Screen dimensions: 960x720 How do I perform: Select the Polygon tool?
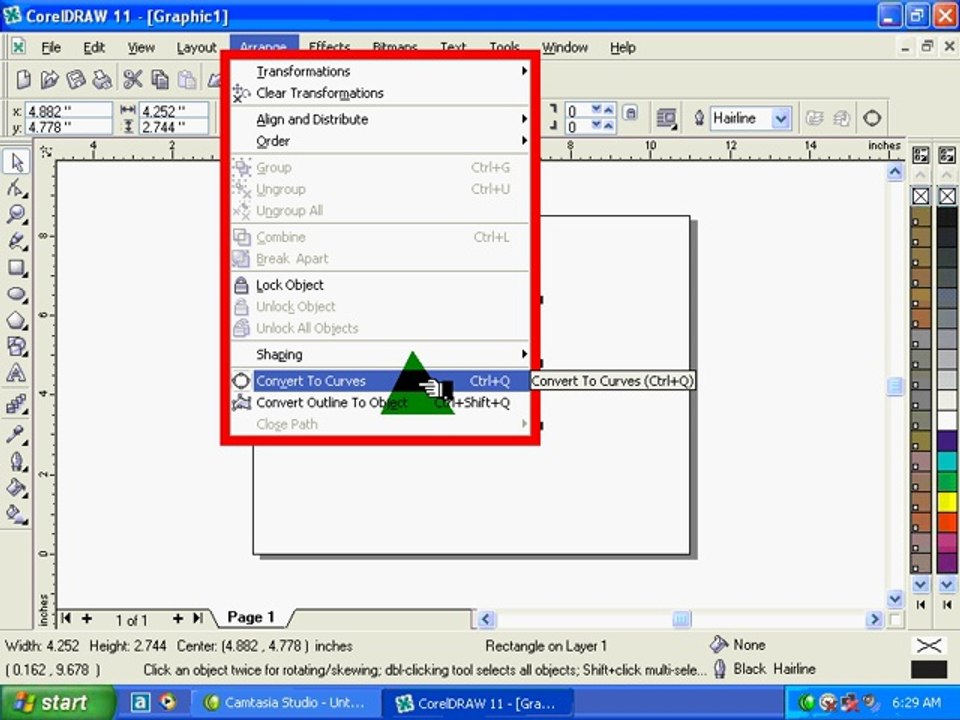tap(17, 320)
